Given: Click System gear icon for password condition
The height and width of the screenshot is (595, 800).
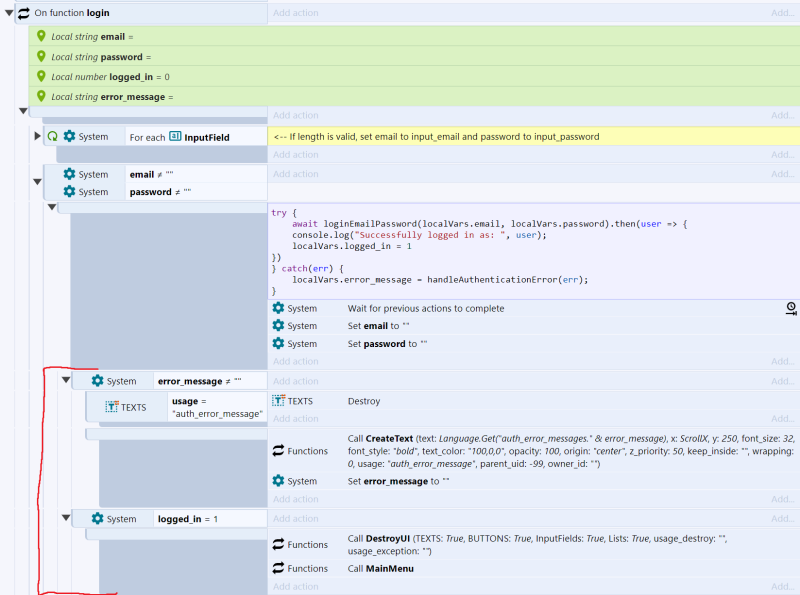Looking at the screenshot, I should coord(69,191).
